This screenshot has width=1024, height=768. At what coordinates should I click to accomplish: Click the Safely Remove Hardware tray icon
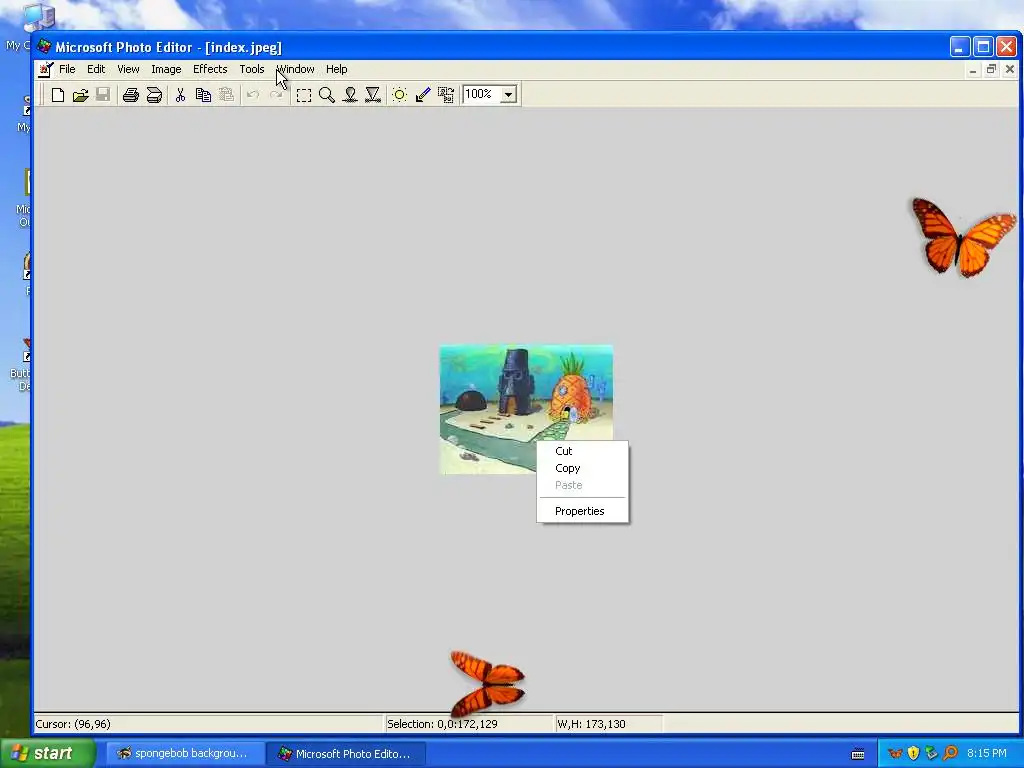click(931, 754)
